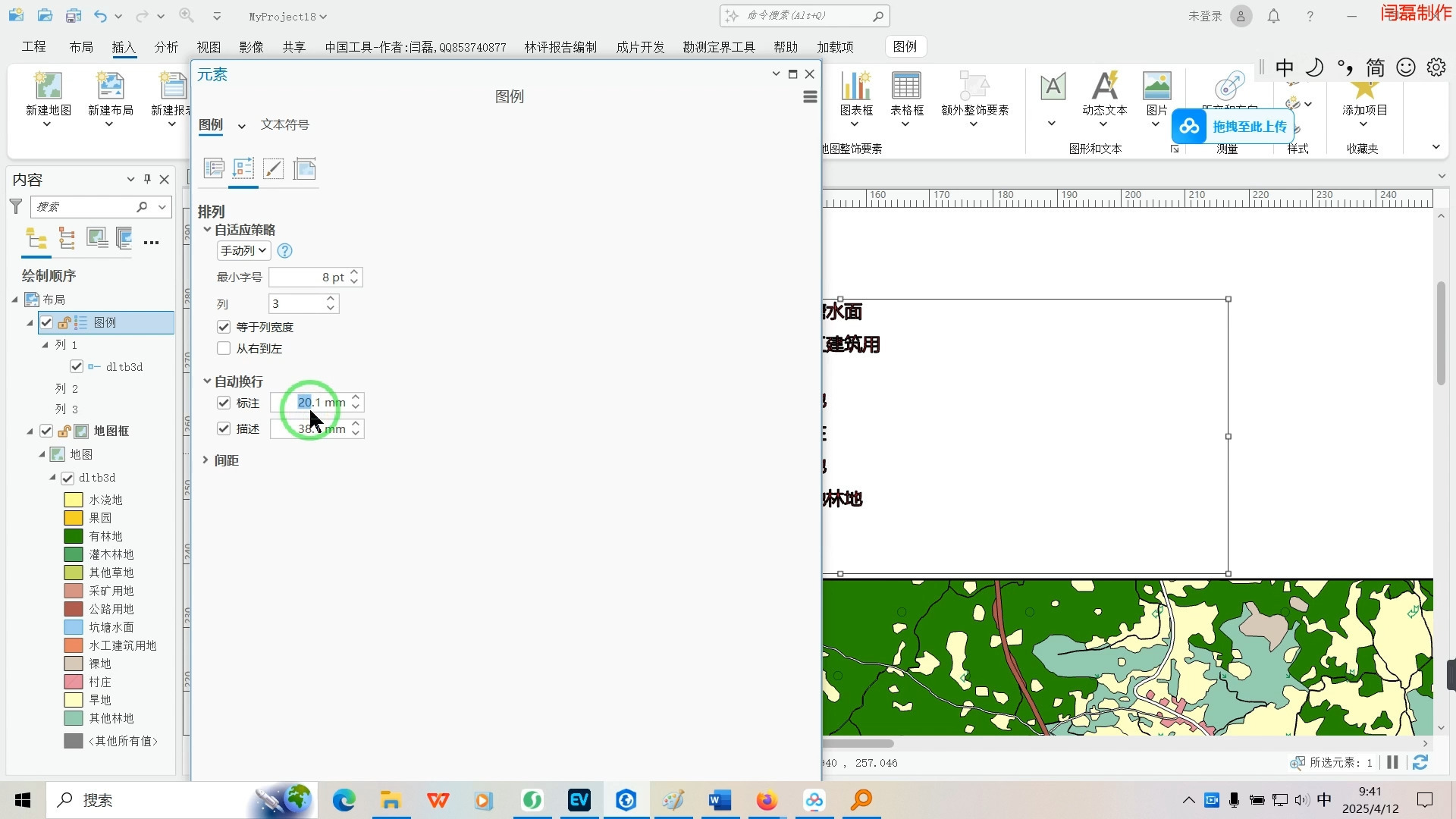Switch to the 文本符号 tab

285,124
